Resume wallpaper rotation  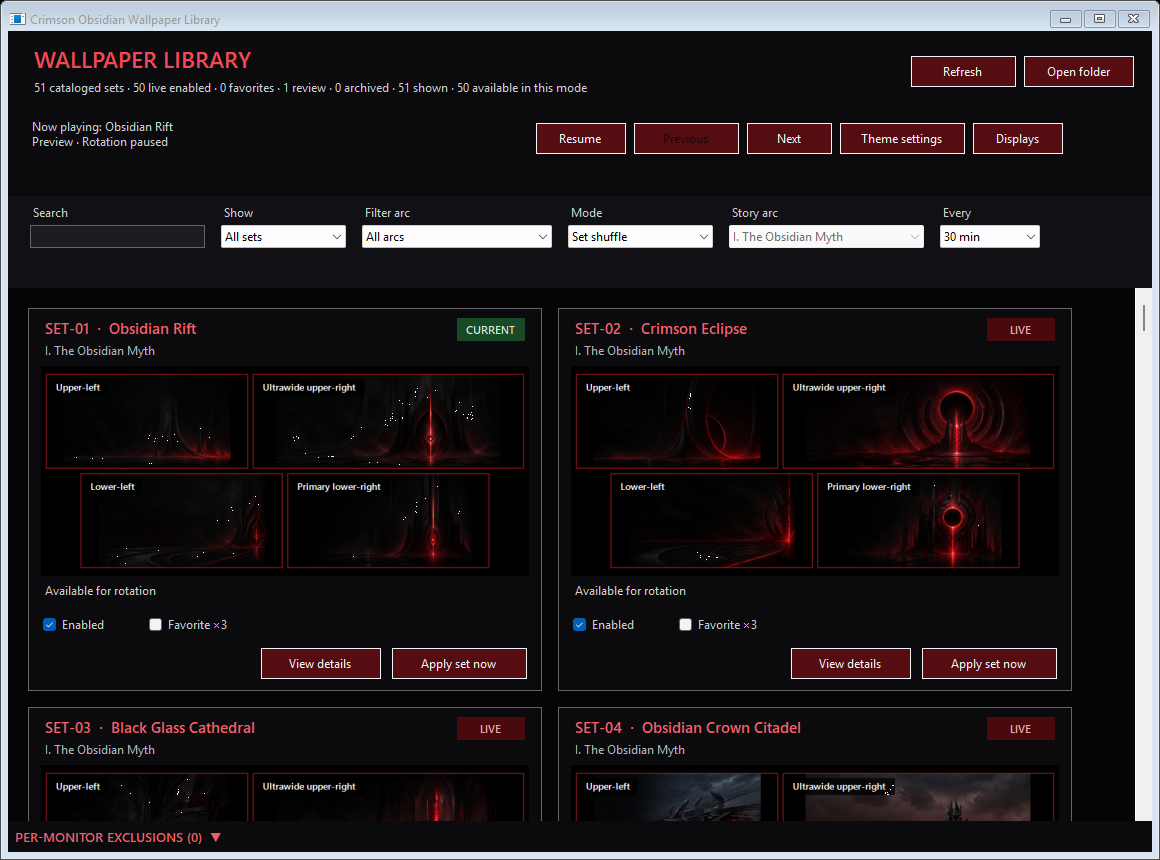click(x=580, y=138)
